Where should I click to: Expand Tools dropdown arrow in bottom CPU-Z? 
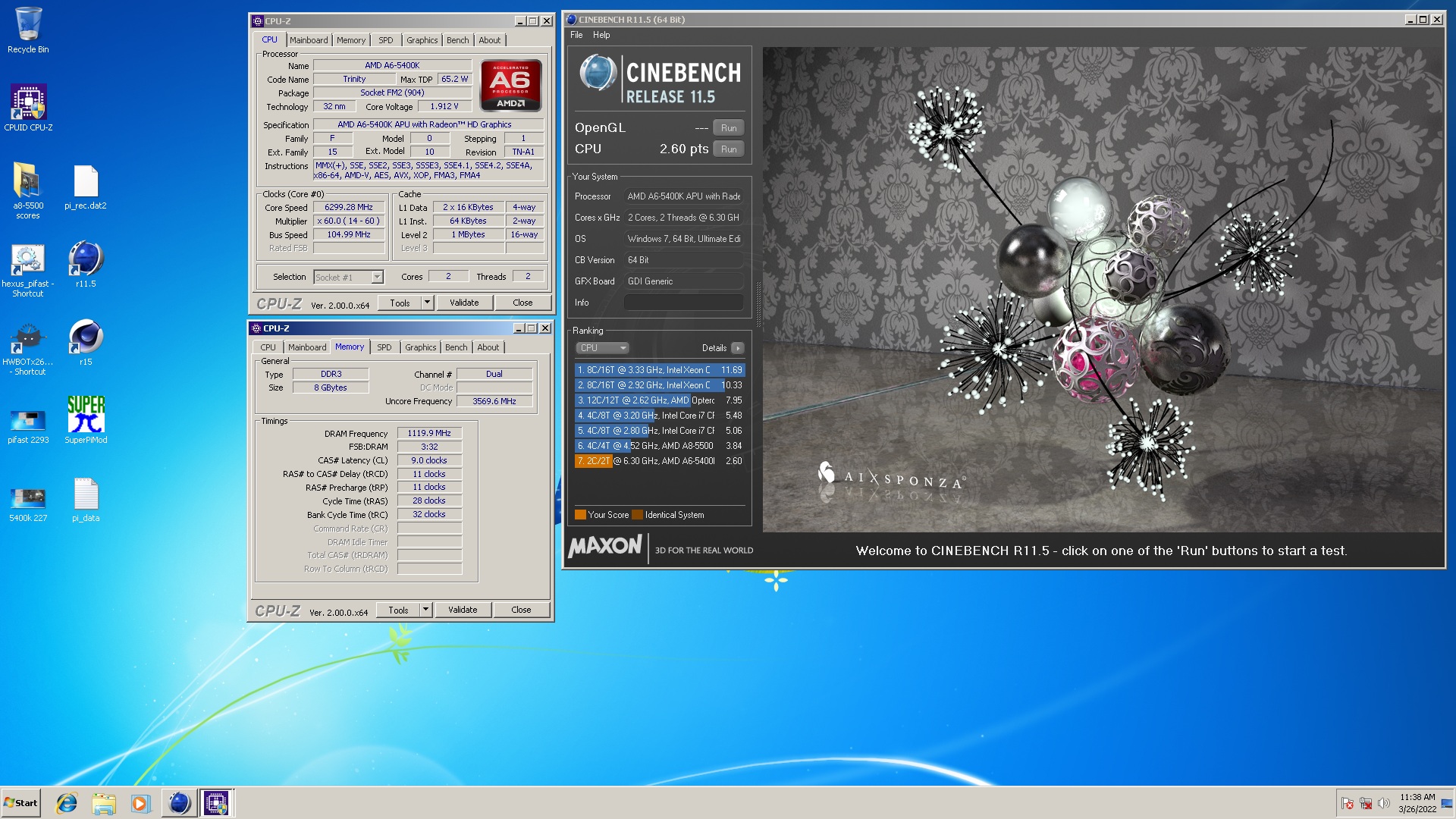(x=425, y=610)
